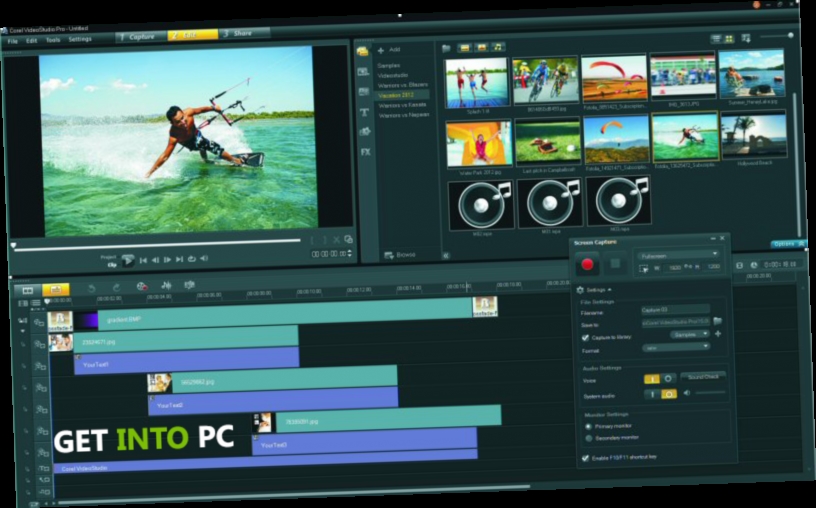
Task: Switch to the 3 Share step tab
Action: (243, 33)
